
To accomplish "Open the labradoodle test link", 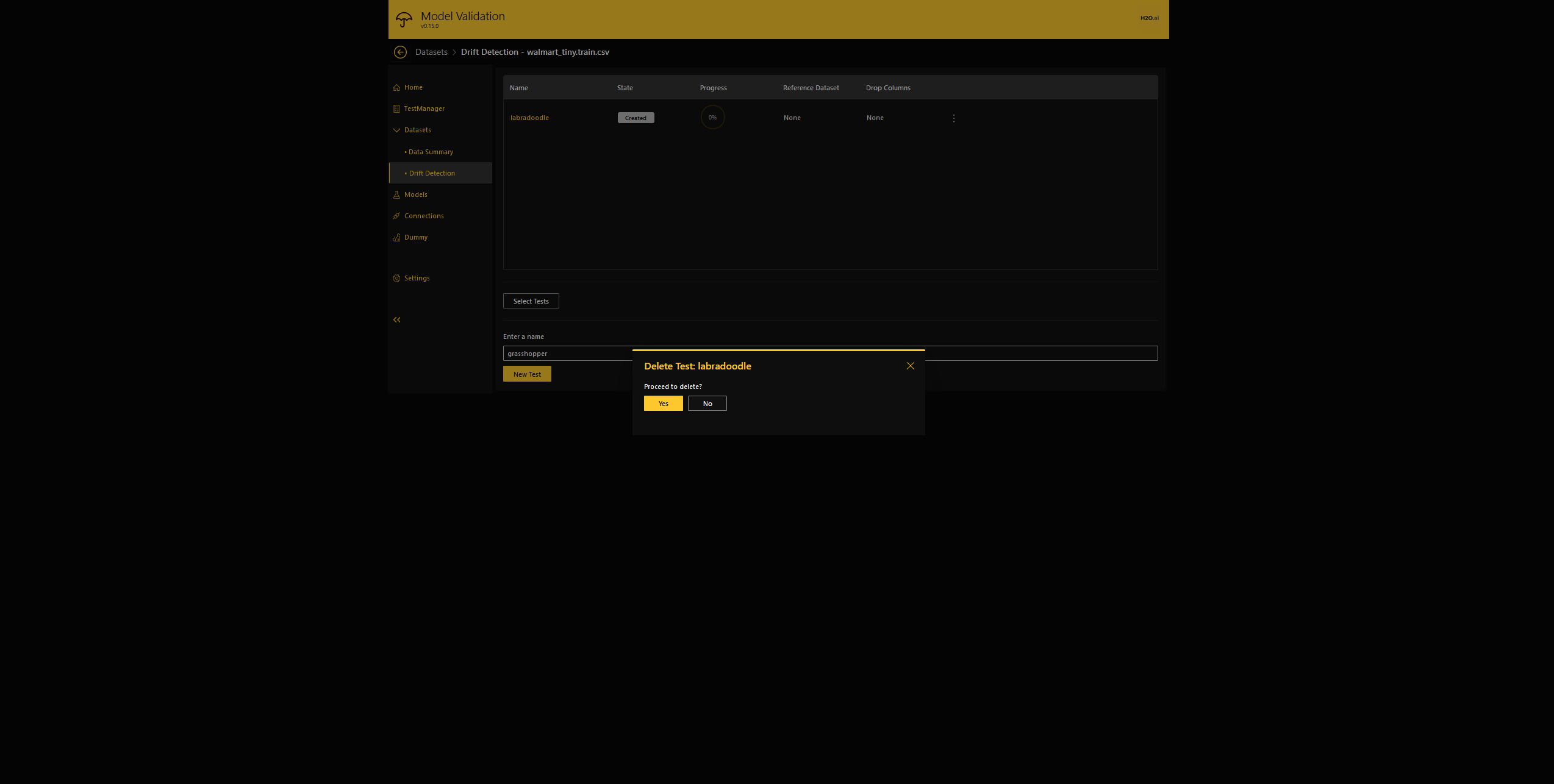I will [x=529, y=118].
